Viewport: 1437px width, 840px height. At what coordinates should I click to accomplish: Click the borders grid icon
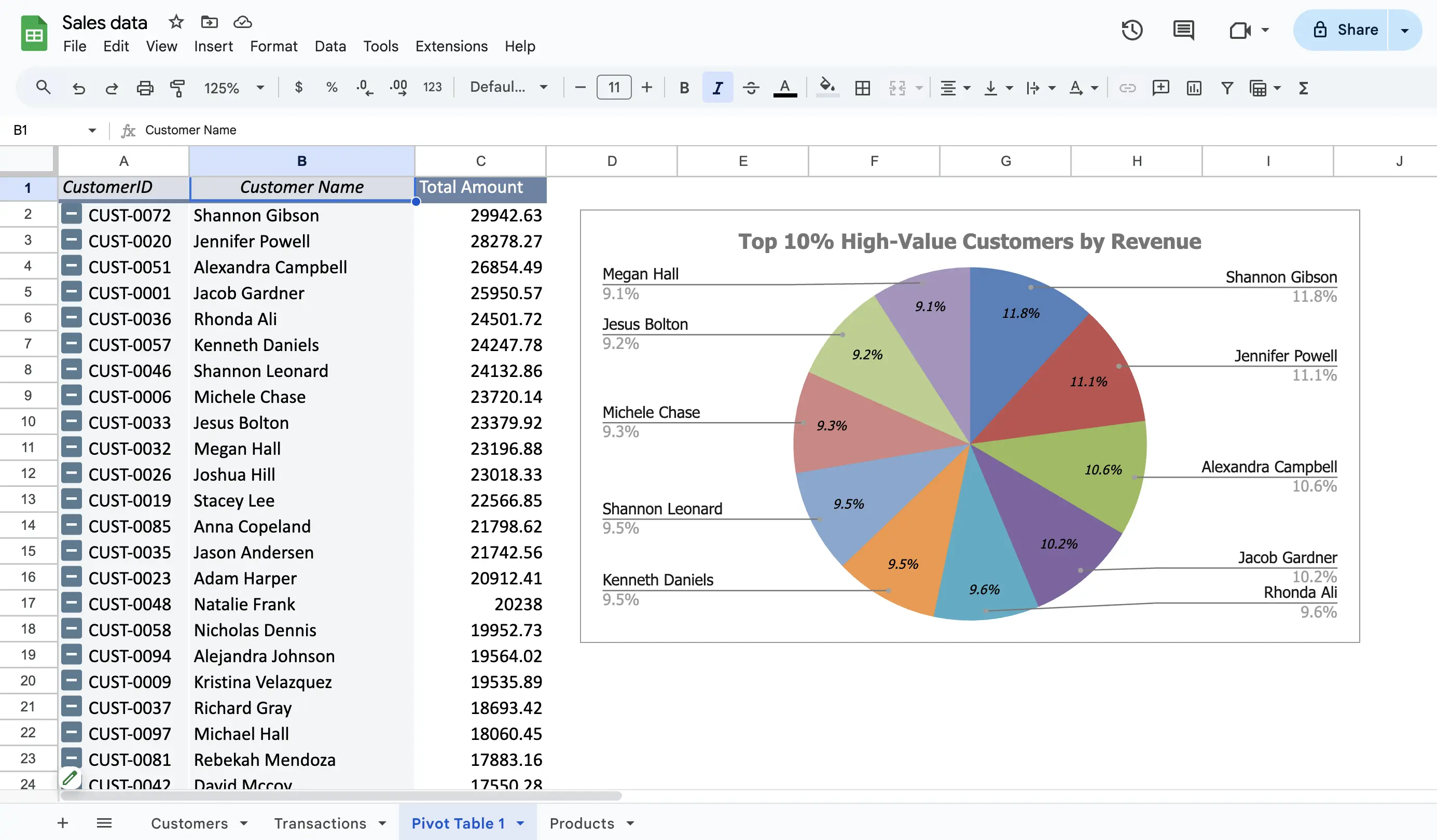coord(862,88)
